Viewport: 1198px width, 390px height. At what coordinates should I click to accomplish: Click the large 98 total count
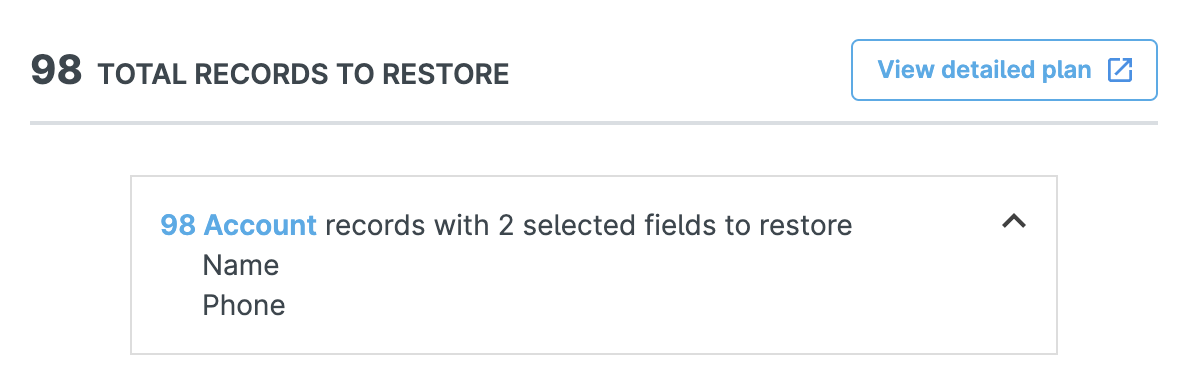tap(57, 70)
